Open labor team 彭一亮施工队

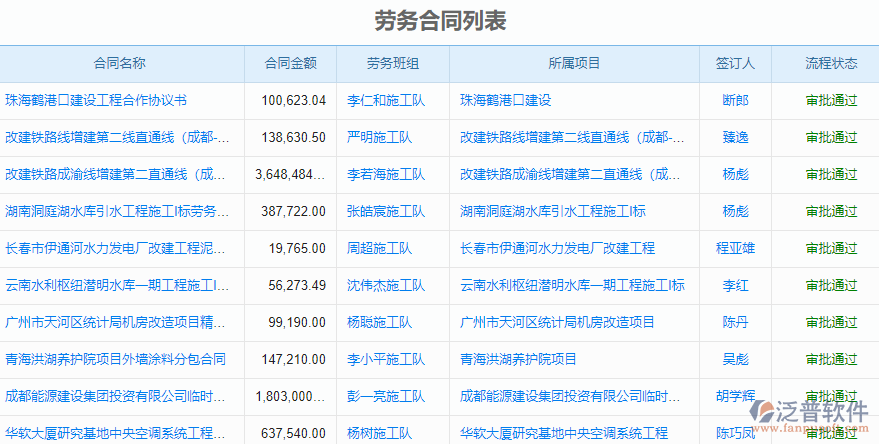386,396
